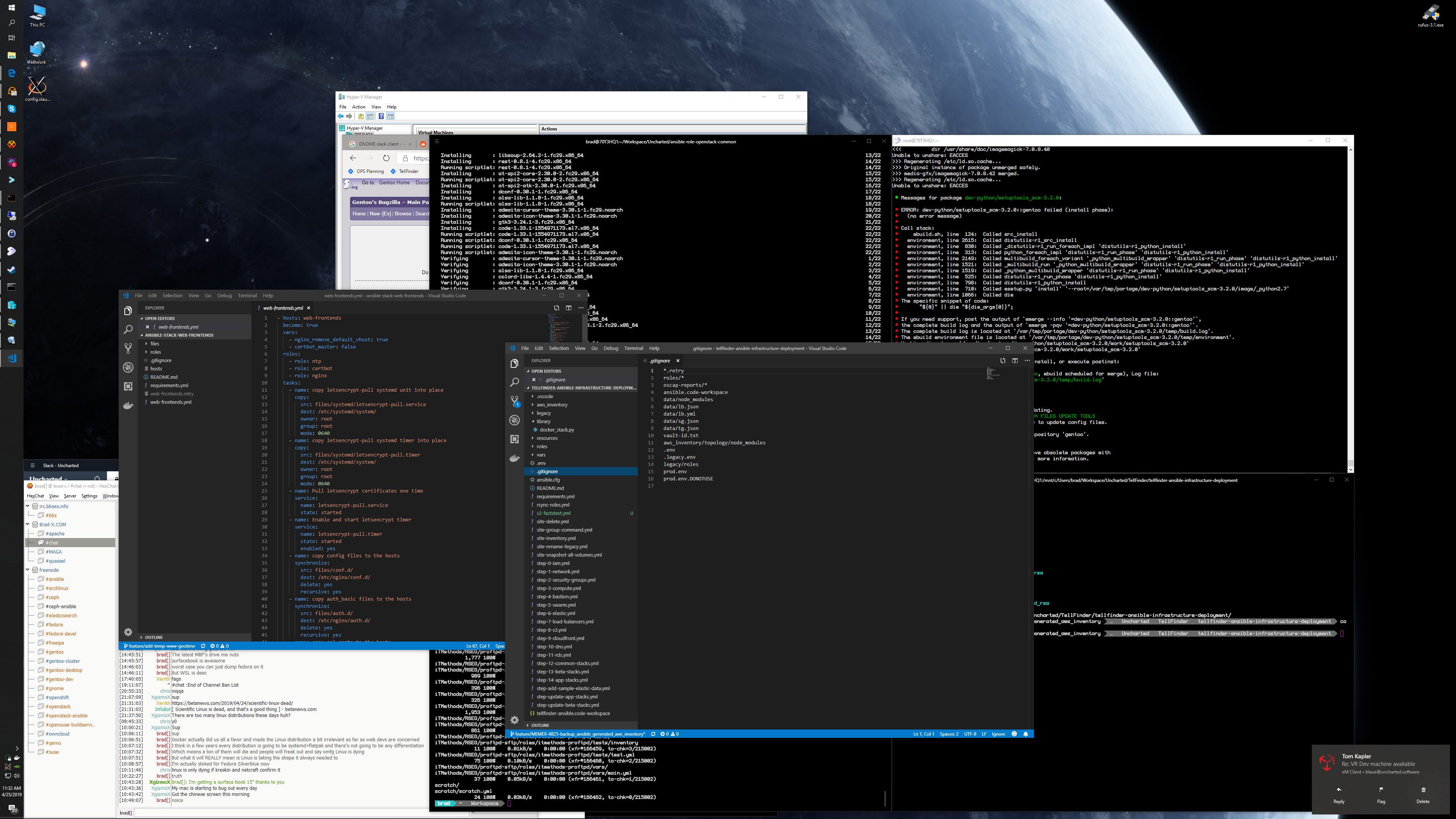Viewport: 1456px width, 819px height.
Task: Collapse the irc.bbses.info network in HexChat
Action: click(28, 507)
